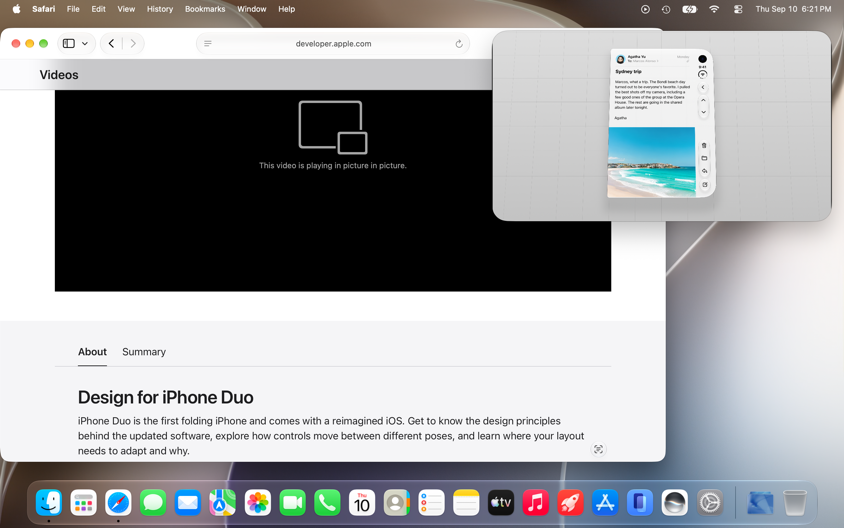Open the Time Machine menu bar icon

pos(666,9)
